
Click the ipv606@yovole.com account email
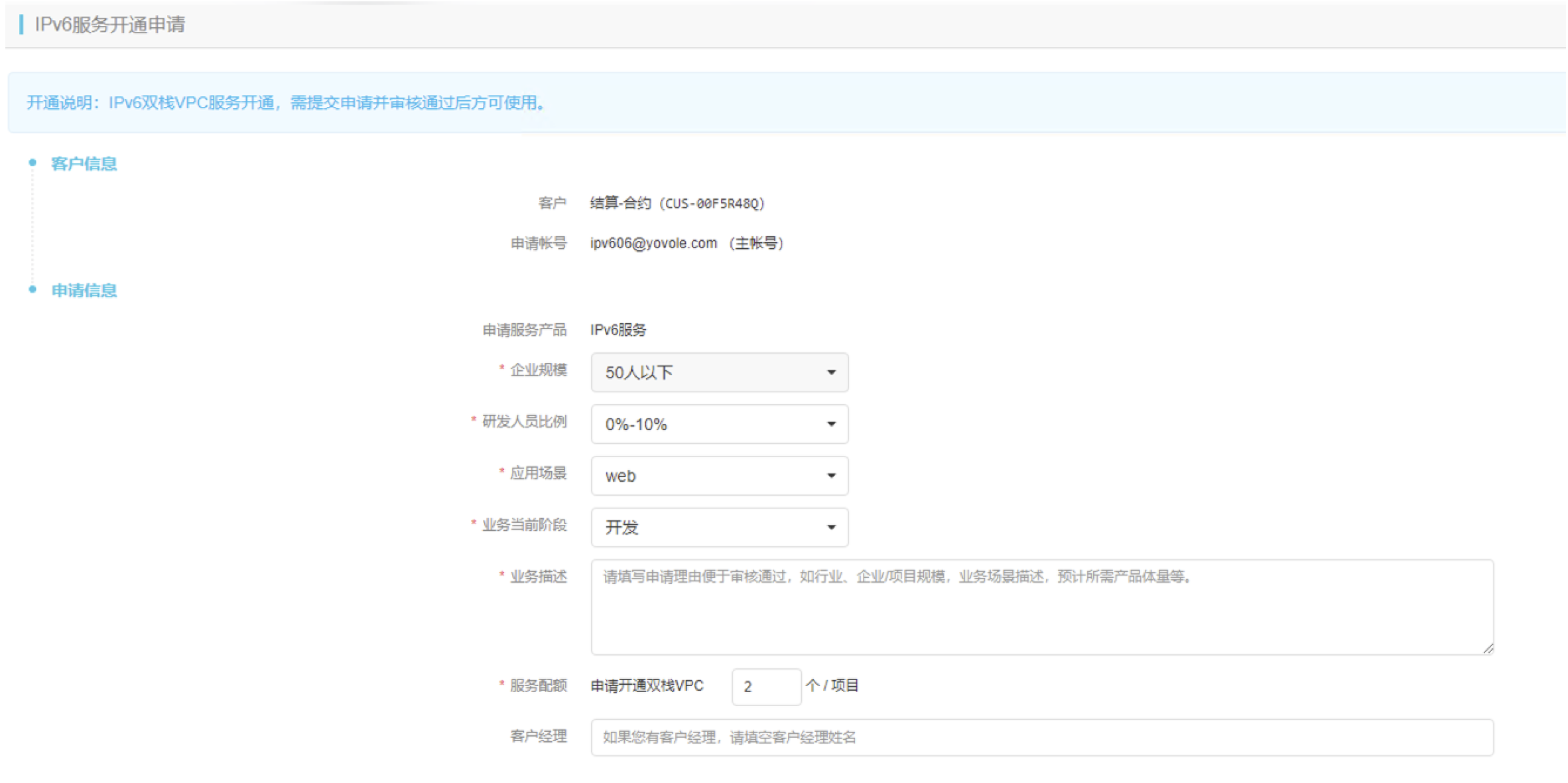coord(653,244)
